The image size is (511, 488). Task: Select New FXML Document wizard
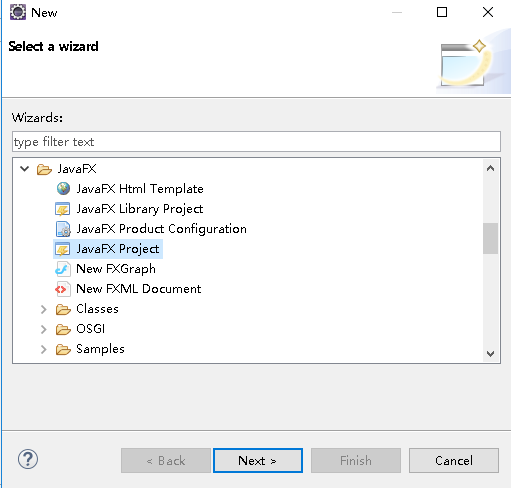tap(139, 289)
